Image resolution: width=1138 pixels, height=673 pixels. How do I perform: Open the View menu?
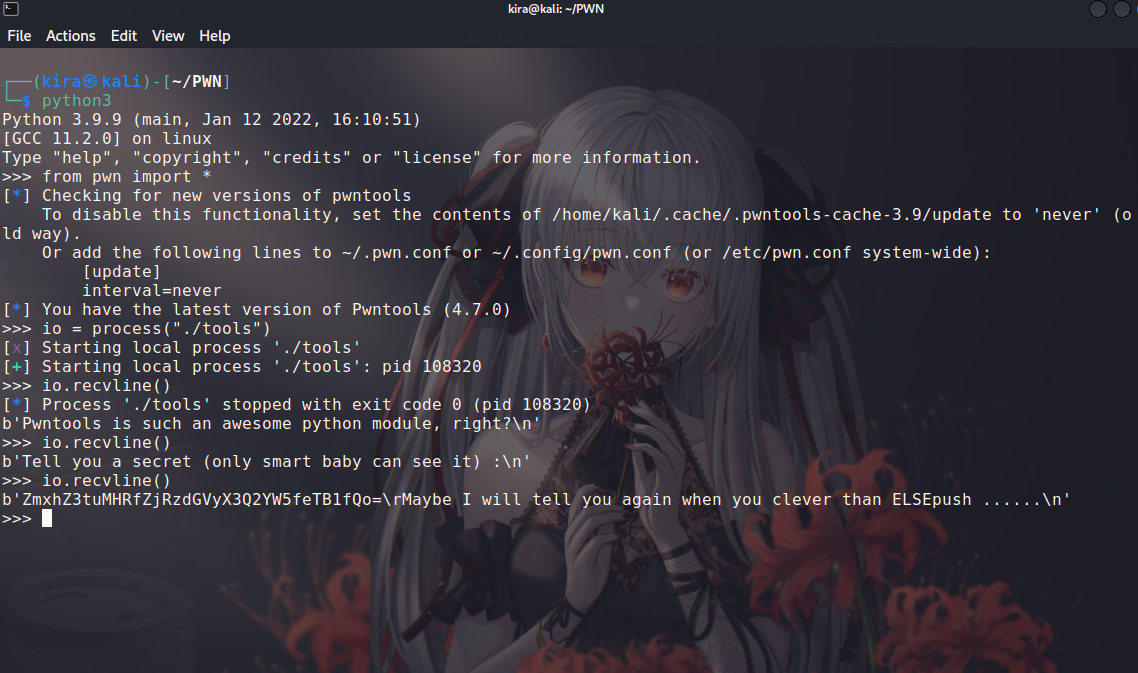click(168, 36)
